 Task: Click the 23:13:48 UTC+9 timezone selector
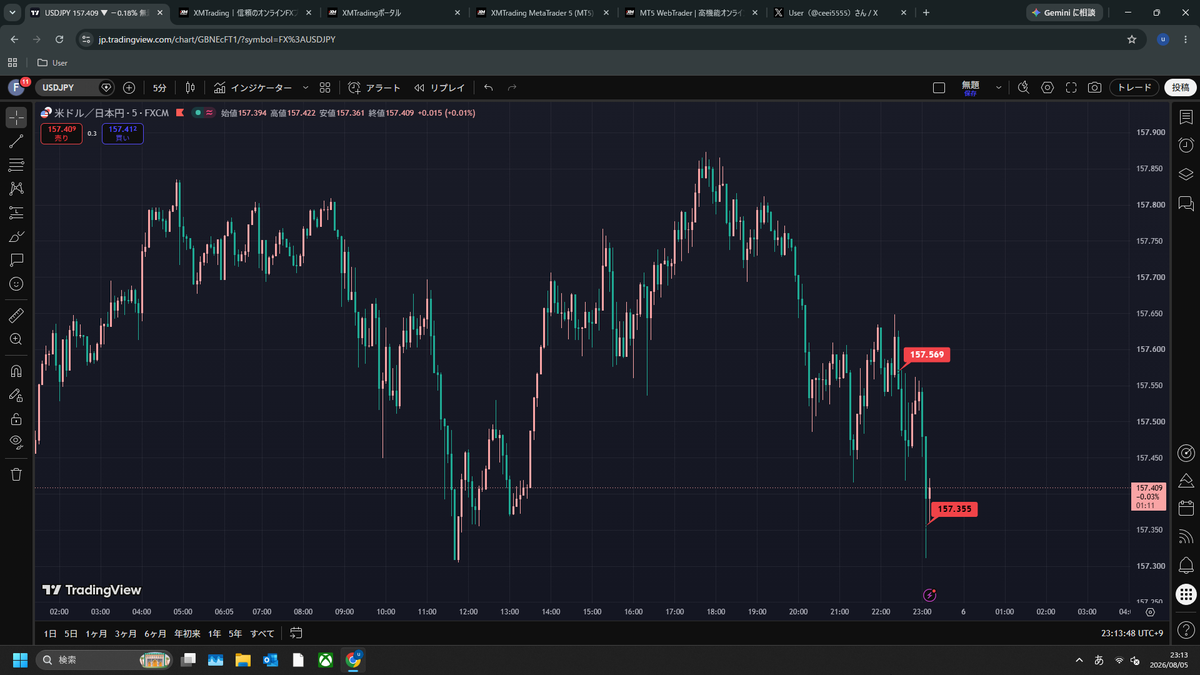[x=1132, y=633]
